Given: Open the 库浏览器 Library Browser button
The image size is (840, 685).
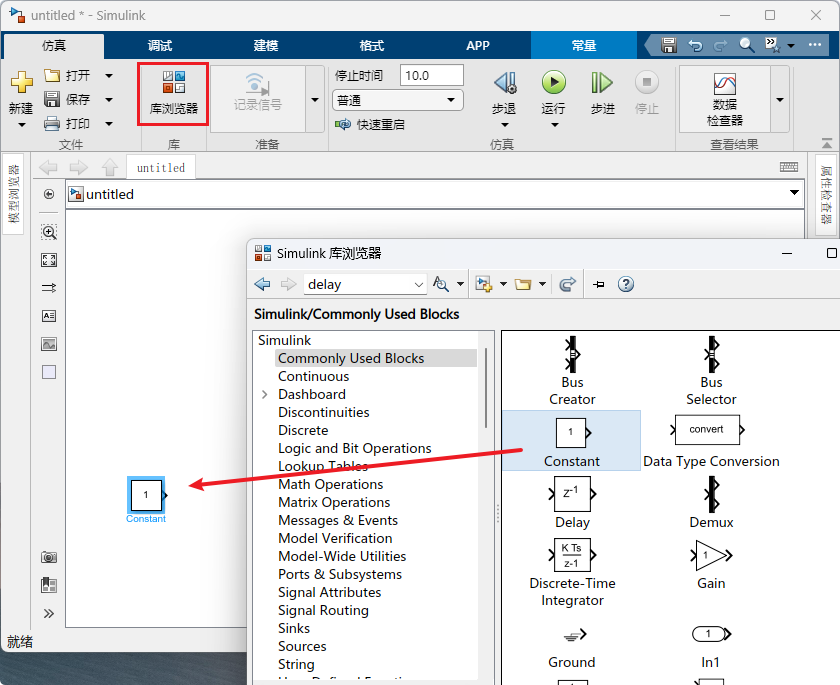Looking at the screenshot, I should pos(173,93).
